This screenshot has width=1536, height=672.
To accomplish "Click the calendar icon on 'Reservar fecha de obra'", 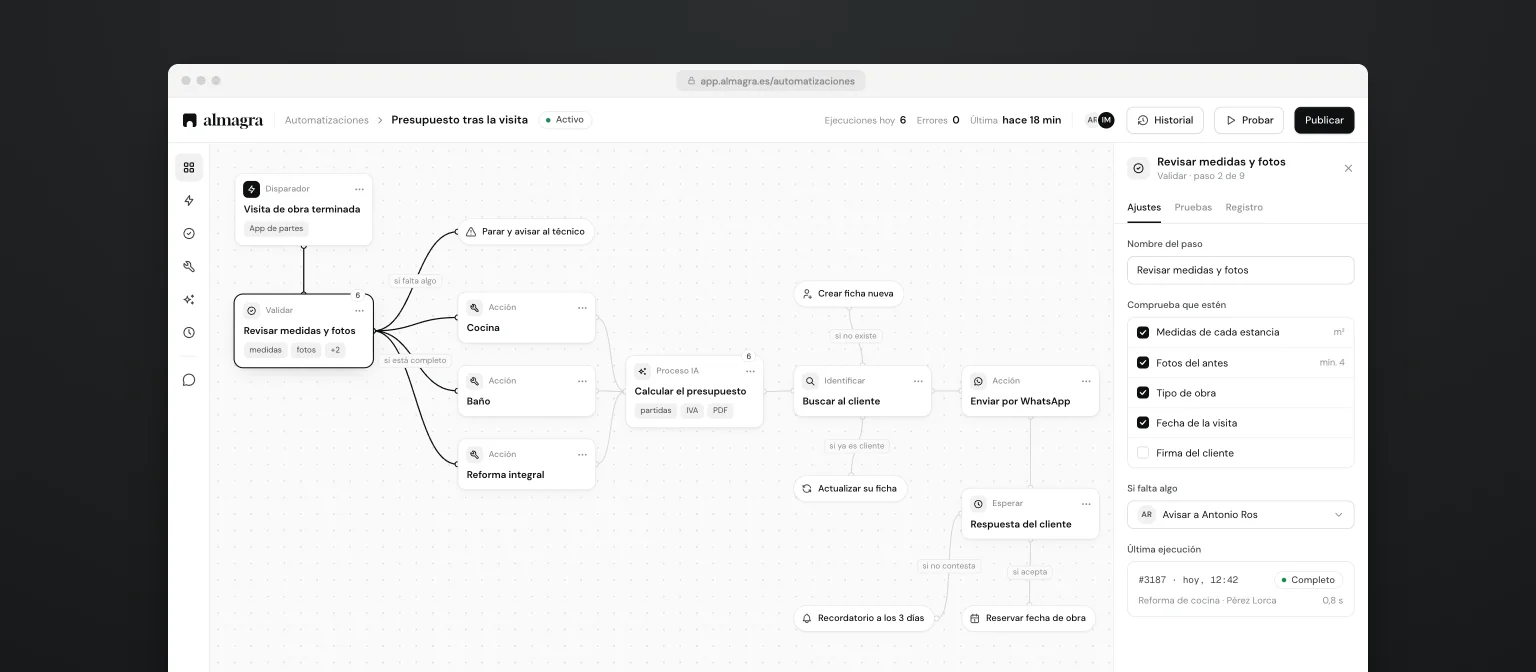I will 975,618.
